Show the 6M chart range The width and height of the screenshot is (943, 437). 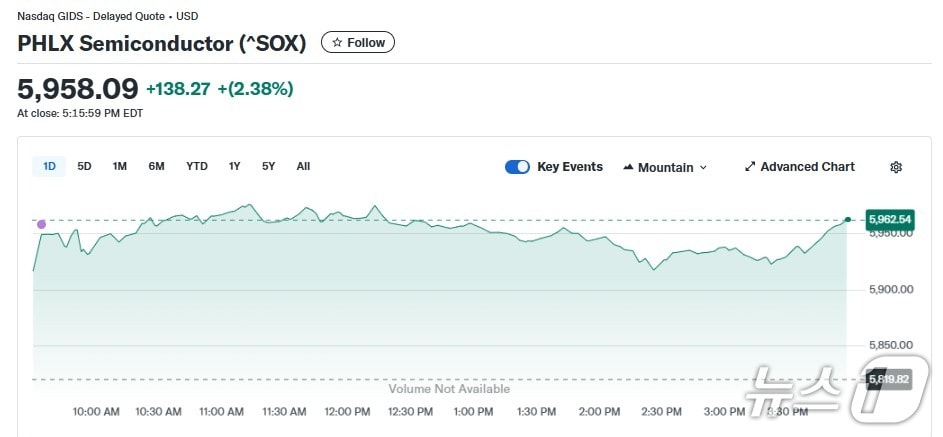click(x=156, y=166)
